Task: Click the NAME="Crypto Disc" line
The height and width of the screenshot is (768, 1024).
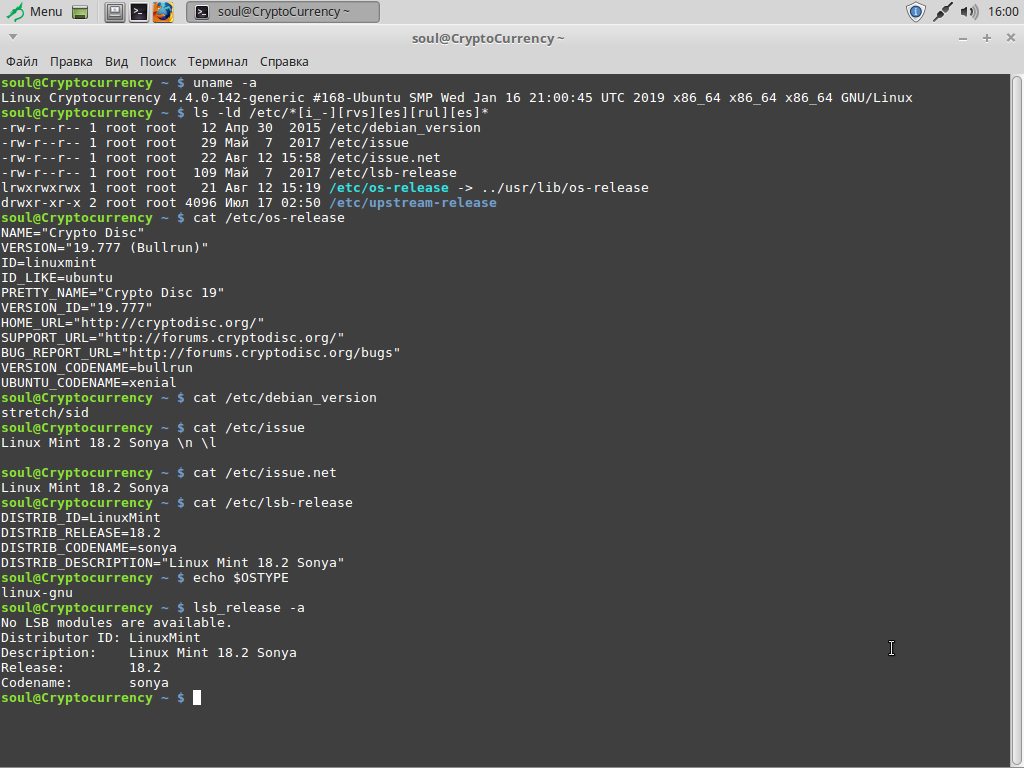Action: point(72,233)
